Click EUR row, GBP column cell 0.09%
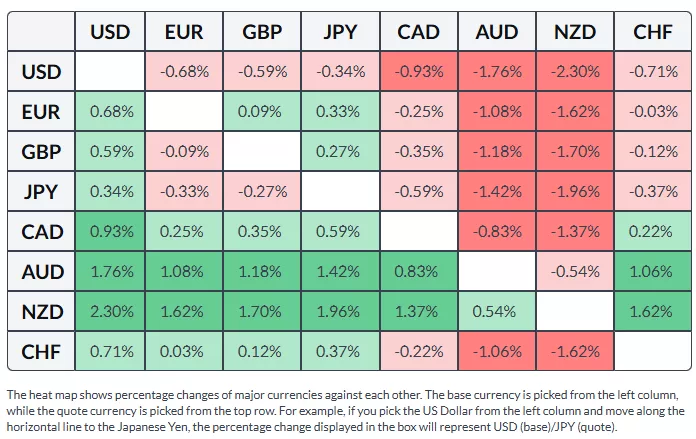This screenshot has height=439, width=696. point(263,112)
